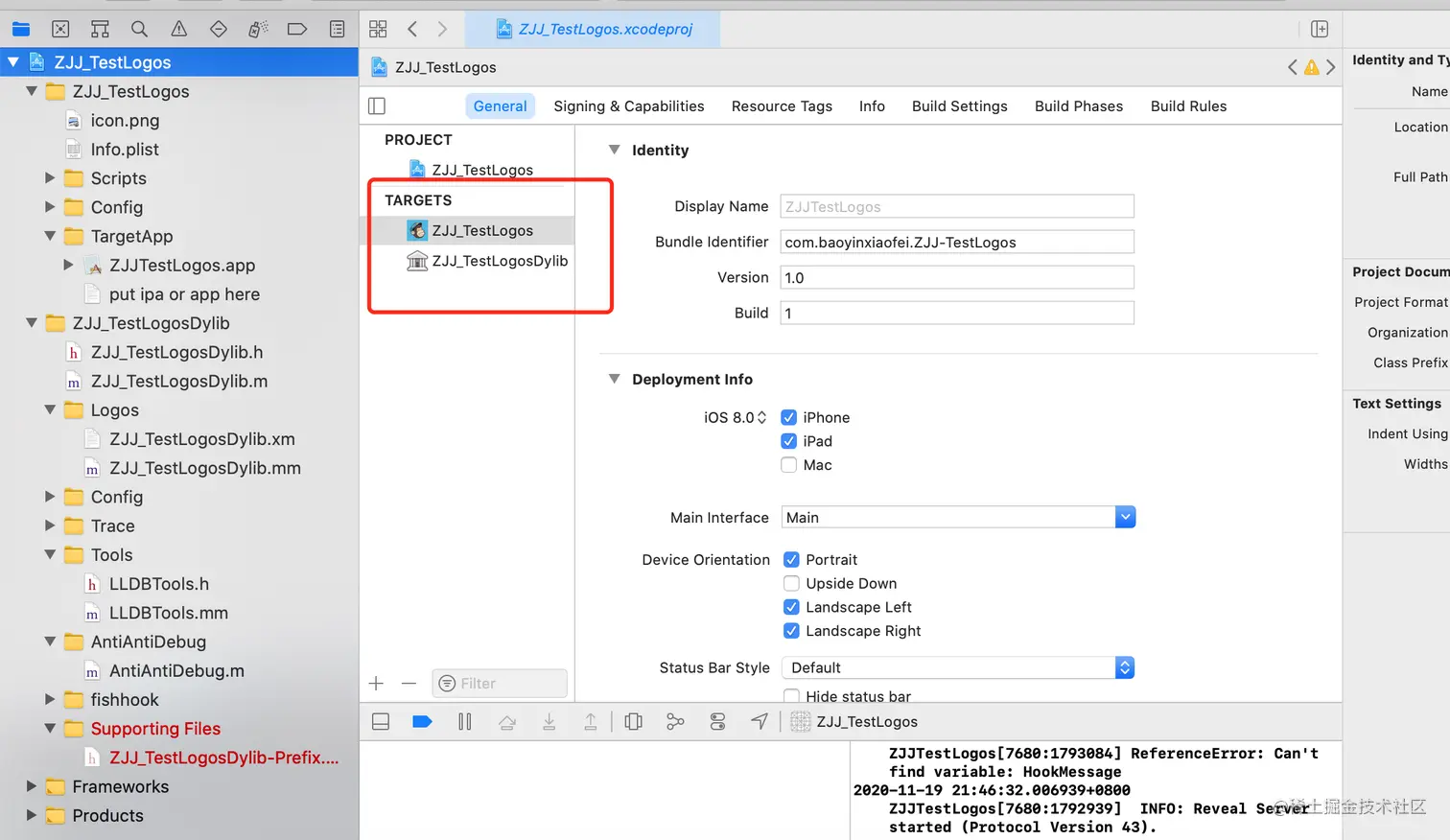Switch to the Build Rules tab
The width and height of the screenshot is (1450, 840).
click(x=1189, y=106)
